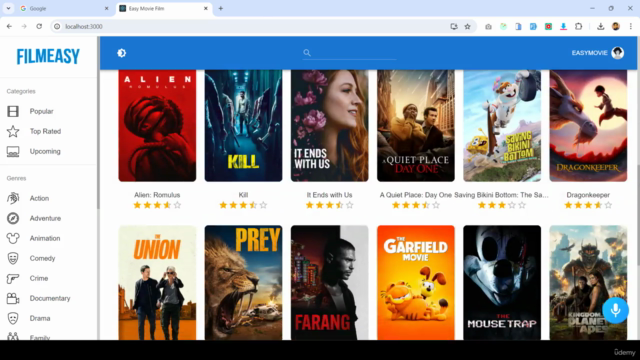Screen dimensions: 640x360
Task: Open the Farang movie poster
Action: click(x=329, y=282)
